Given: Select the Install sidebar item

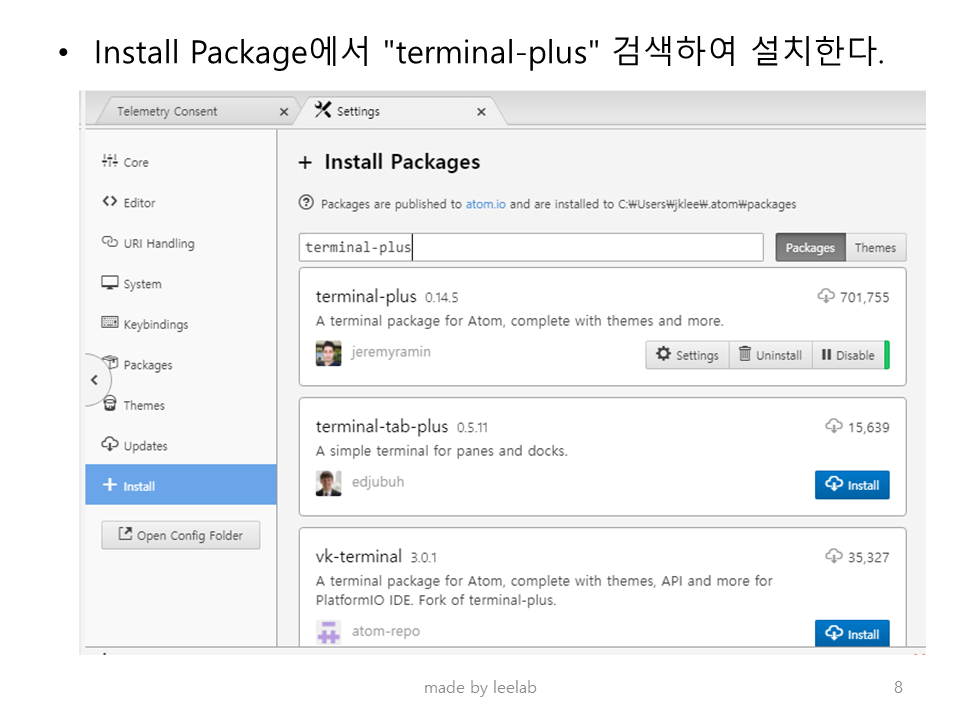Looking at the screenshot, I should click(x=181, y=485).
